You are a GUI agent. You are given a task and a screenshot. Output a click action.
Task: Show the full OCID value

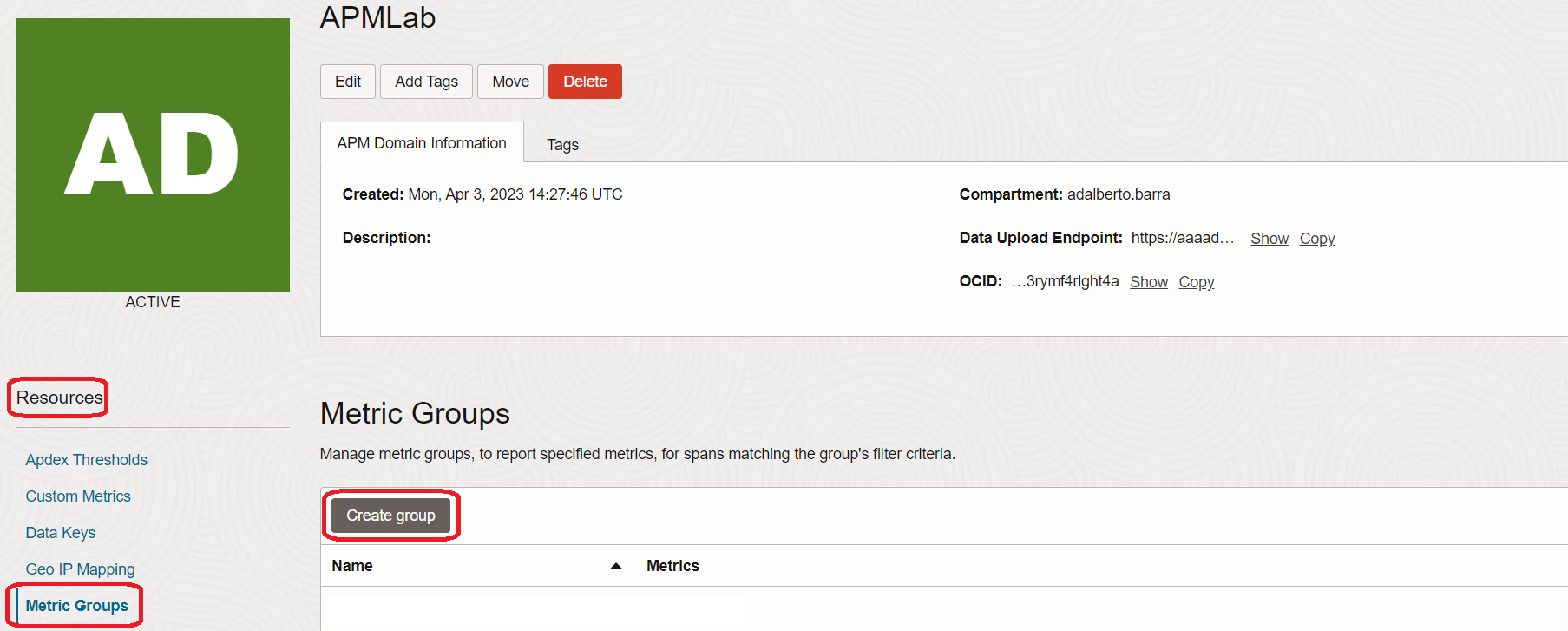point(1148,282)
